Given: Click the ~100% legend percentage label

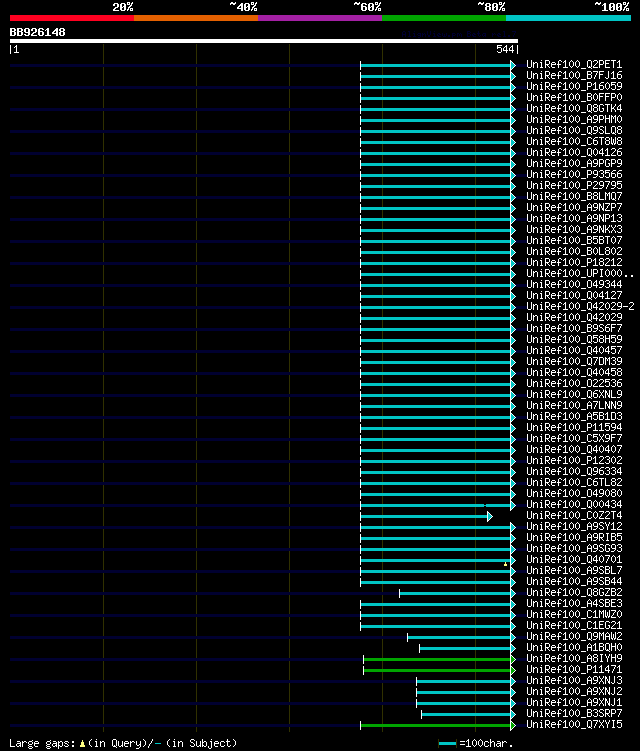Looking at the screenshot, I should [612, 7].
